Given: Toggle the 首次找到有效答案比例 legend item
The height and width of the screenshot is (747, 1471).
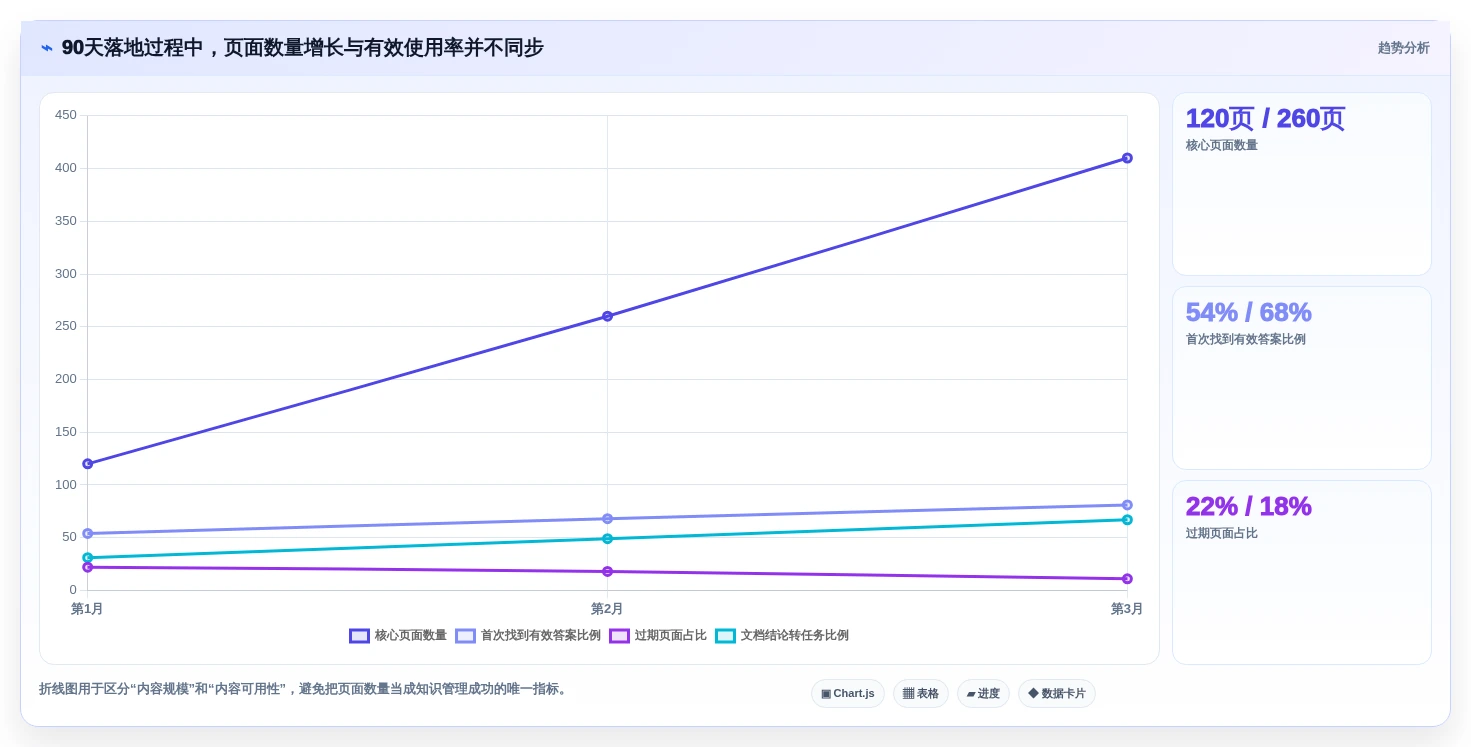Looking at the screenshot, I should coord(528,636).
